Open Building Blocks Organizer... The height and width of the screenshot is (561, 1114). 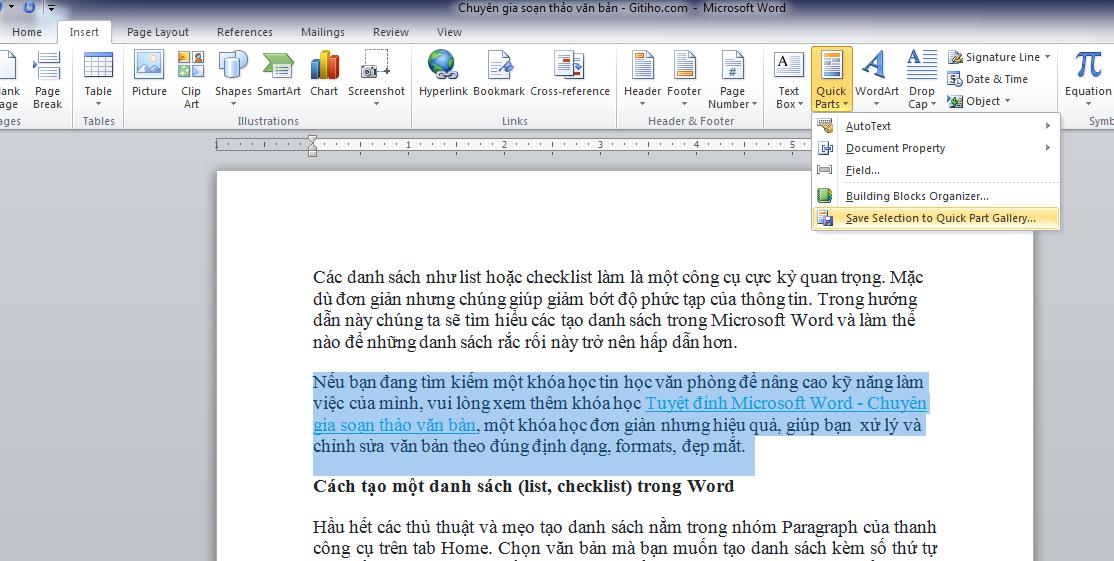coord(936,196)
